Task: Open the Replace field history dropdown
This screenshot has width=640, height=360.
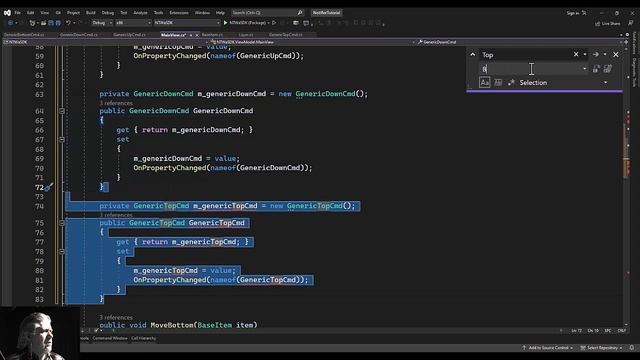Action: pyautogui.click(x=584, y=69)
